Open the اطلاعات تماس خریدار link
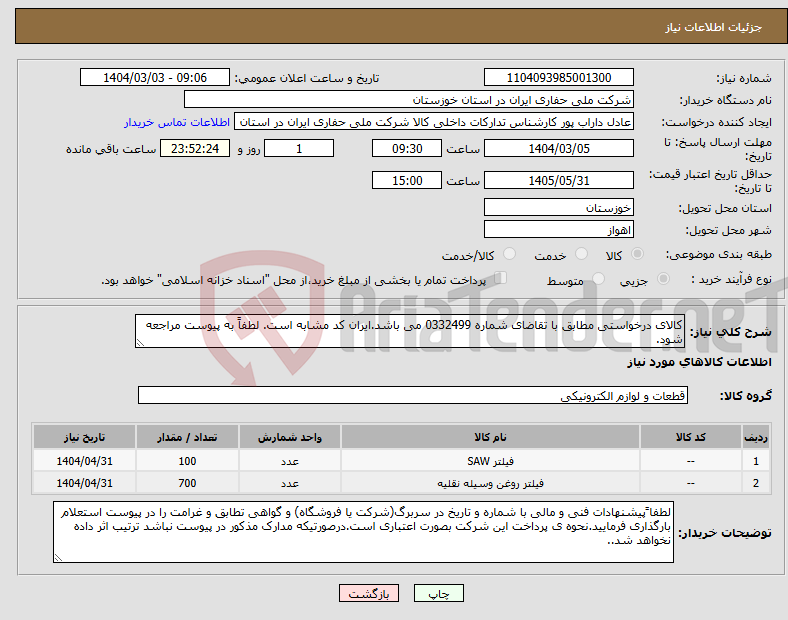 pyautogui.click(x=177, y=122)
